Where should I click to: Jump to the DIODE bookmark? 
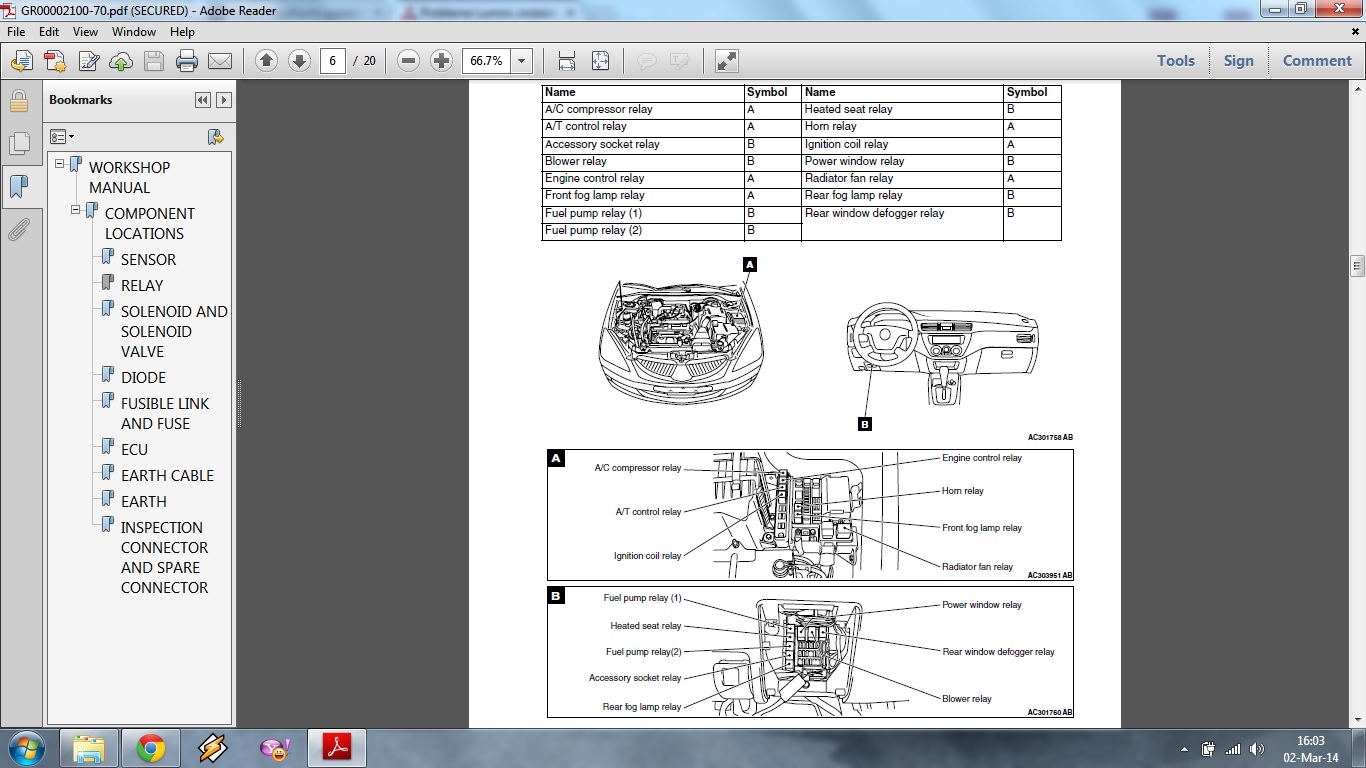pos(143,377)
